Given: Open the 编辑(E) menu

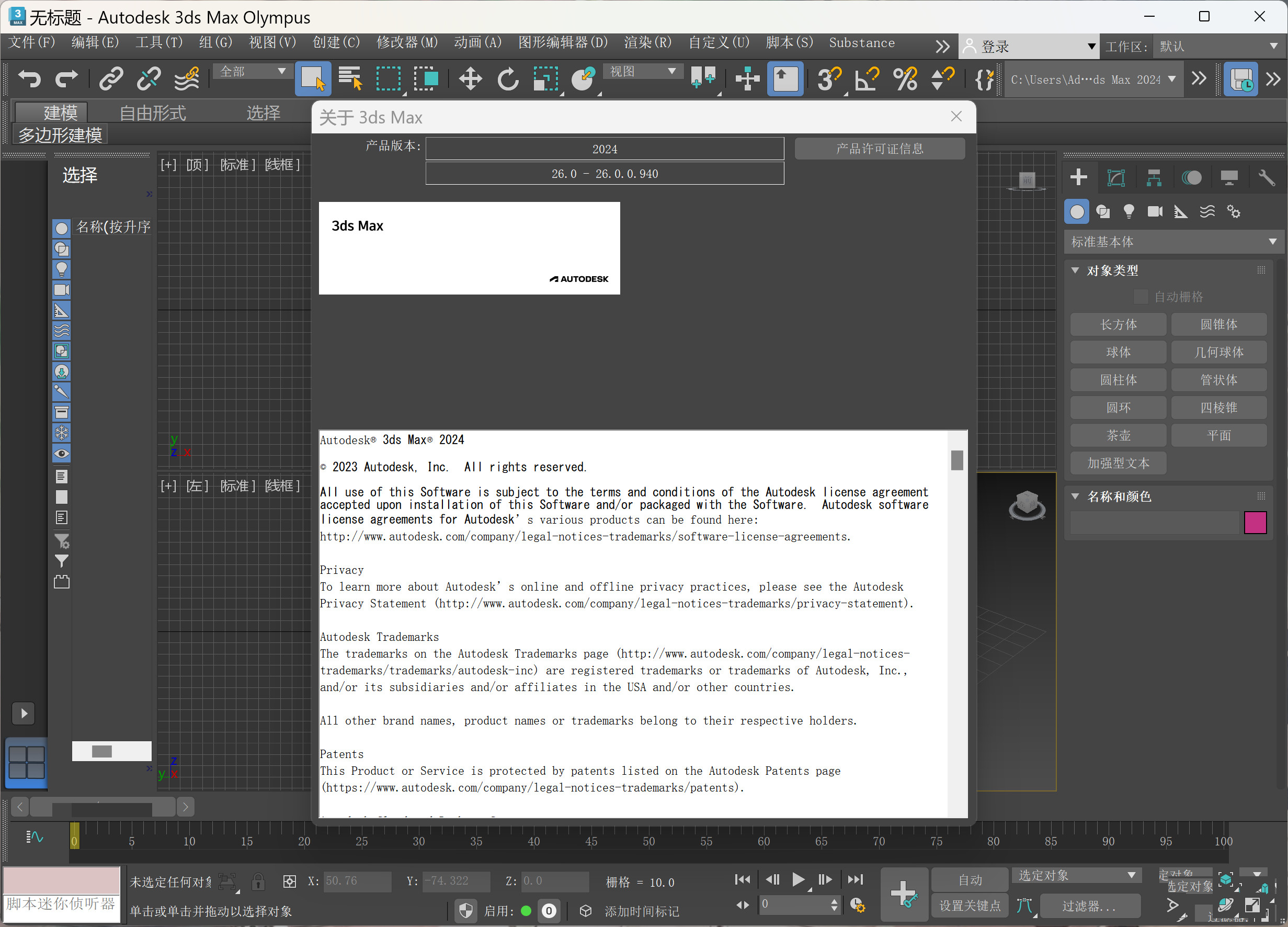Looking at the screenshot, I should (95, 42).
